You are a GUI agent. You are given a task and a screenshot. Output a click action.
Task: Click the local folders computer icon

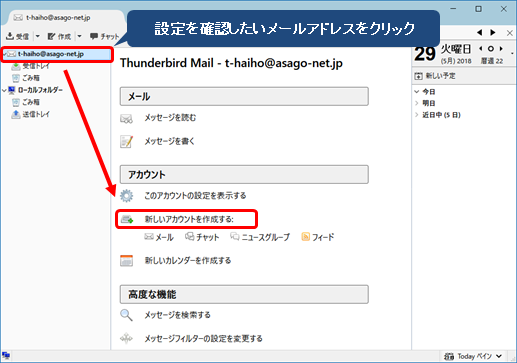point(12,90)
